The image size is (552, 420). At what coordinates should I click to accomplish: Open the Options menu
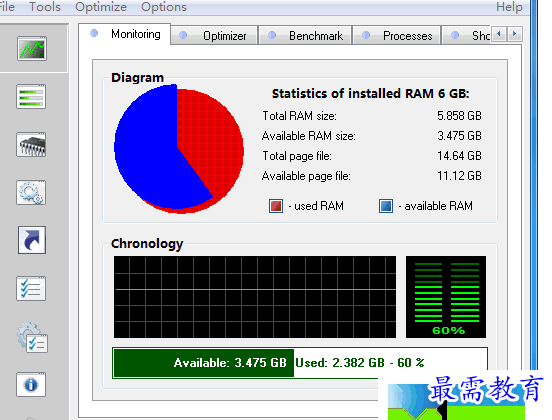click(164, 7)
